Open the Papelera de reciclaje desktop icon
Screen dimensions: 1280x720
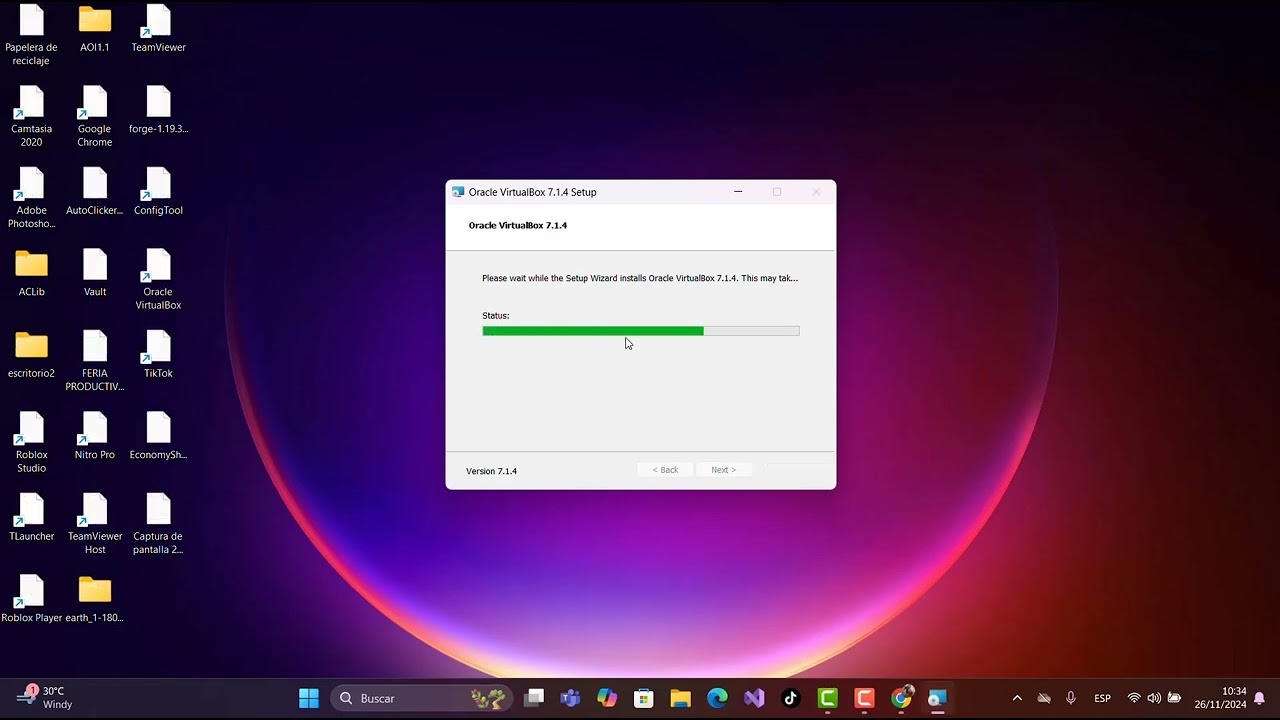pyautogui.click(x=31, y=34)
